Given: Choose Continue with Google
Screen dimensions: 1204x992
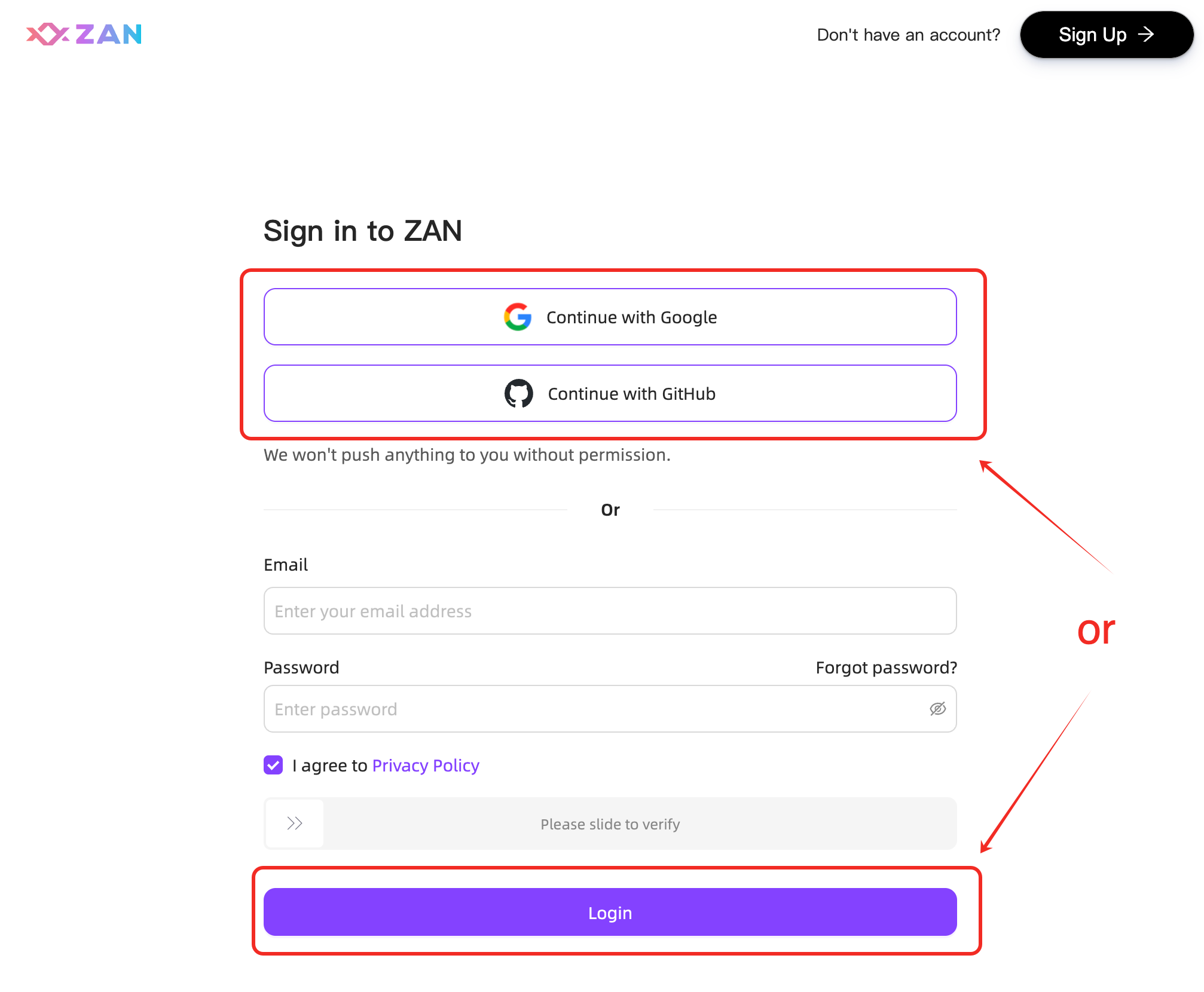Looking at the screenshot, I should (631, 317).
